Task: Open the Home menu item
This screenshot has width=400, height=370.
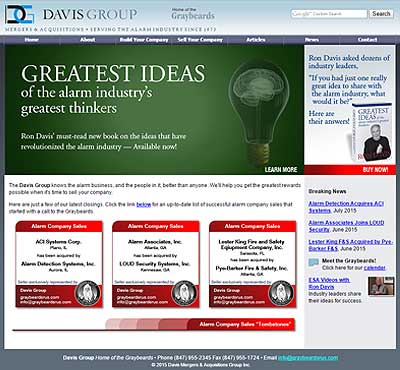Action: pyautogui.click(x=32, y=40)
